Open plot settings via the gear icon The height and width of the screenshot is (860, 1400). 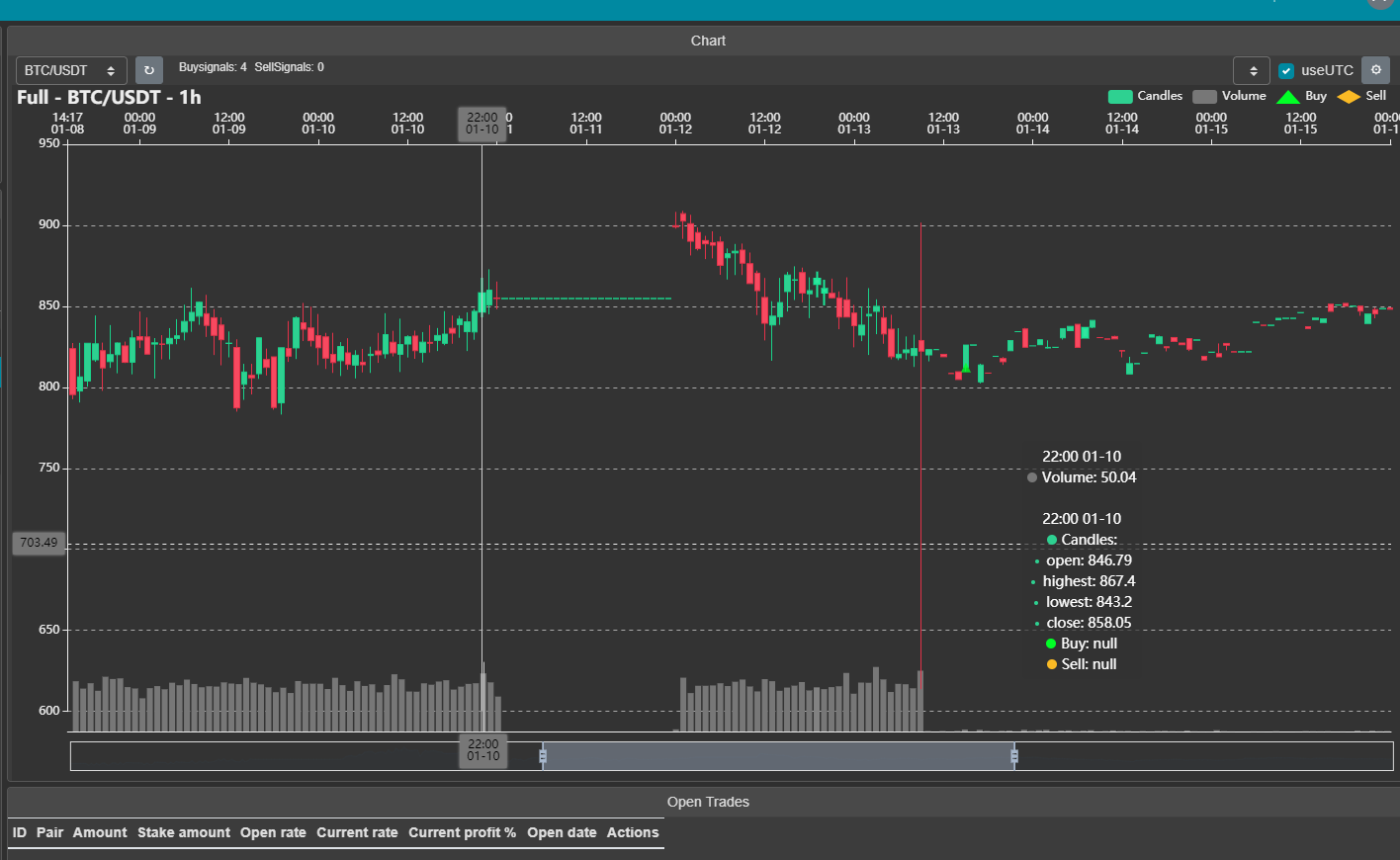pos(1375,70)
